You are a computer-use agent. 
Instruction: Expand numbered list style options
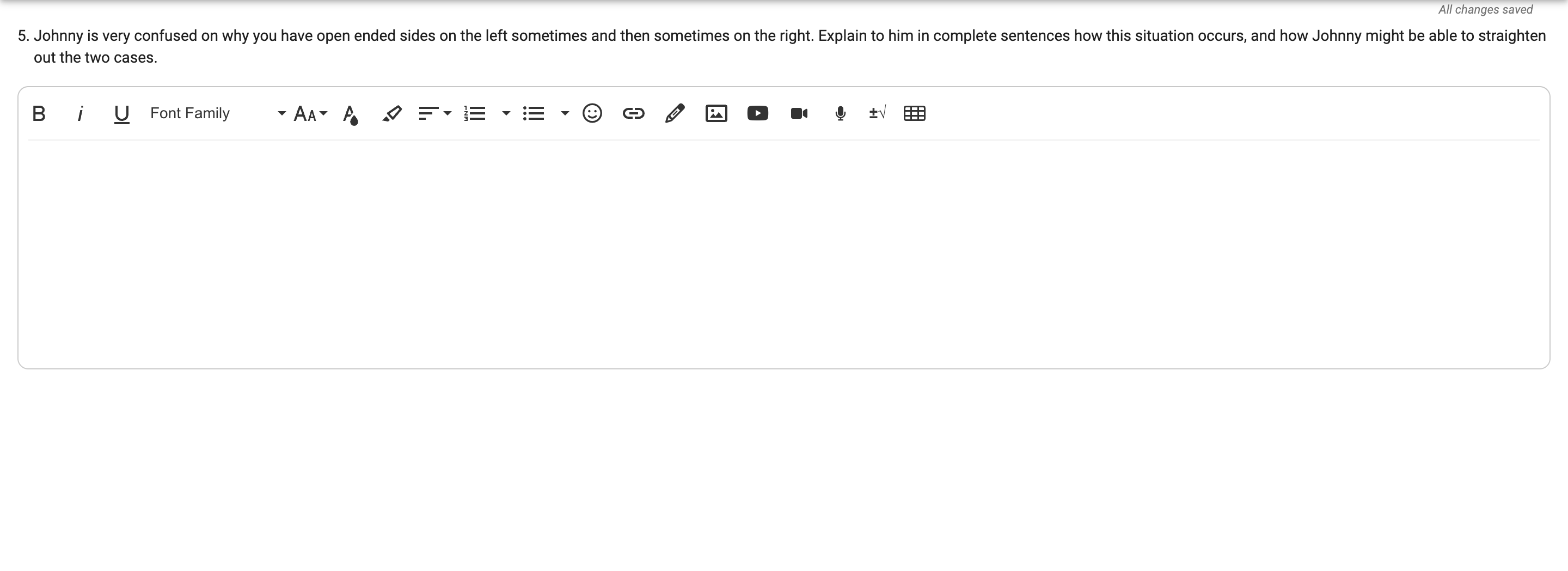(506, 113)
